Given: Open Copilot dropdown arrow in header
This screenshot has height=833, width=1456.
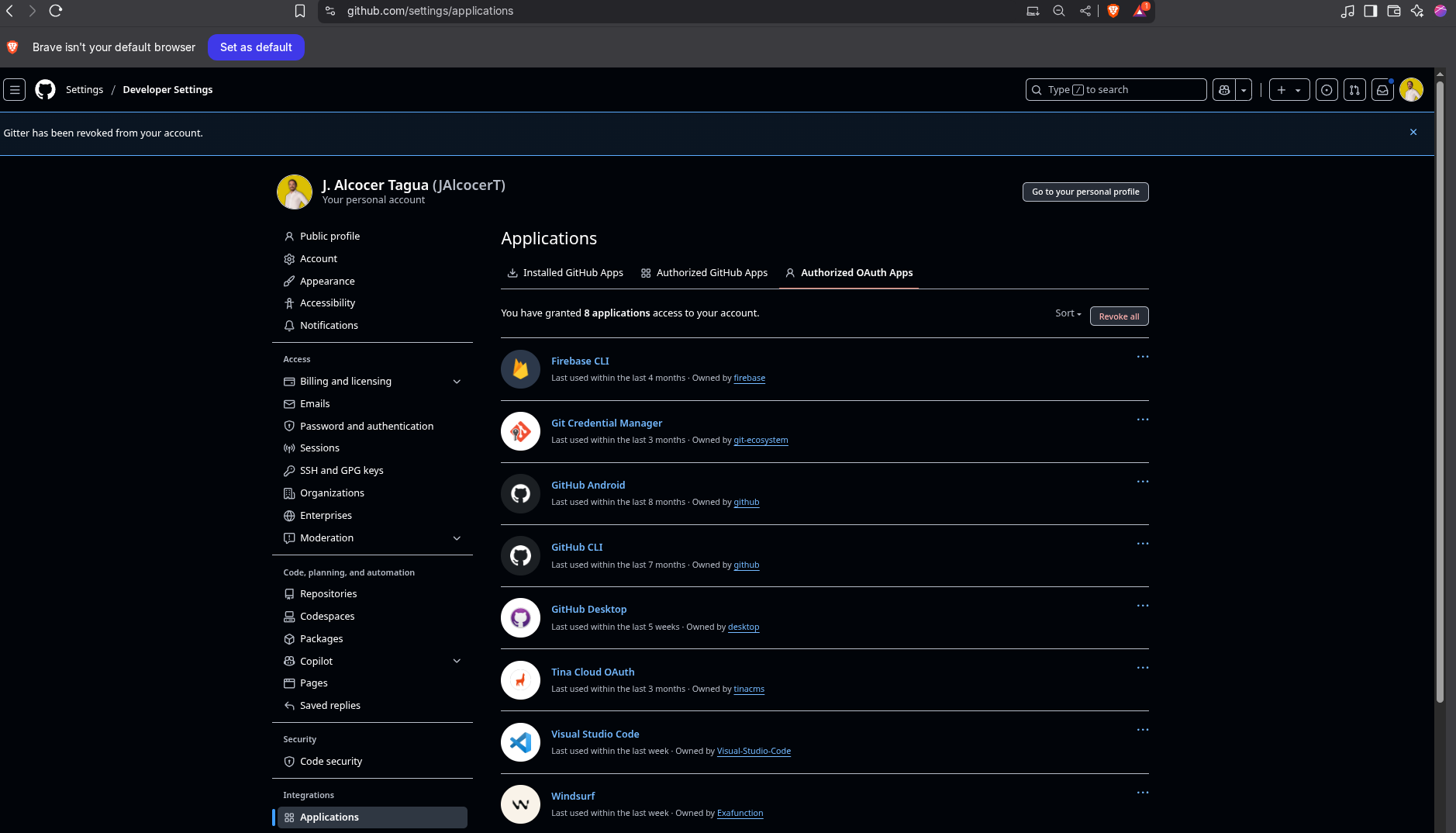Looking at the screenshot, I should pos(1244,90).
